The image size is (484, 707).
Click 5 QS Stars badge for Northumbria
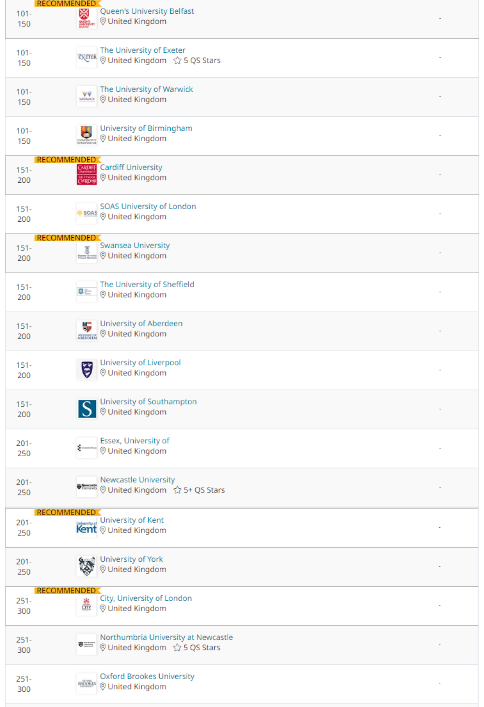(197, 647)
